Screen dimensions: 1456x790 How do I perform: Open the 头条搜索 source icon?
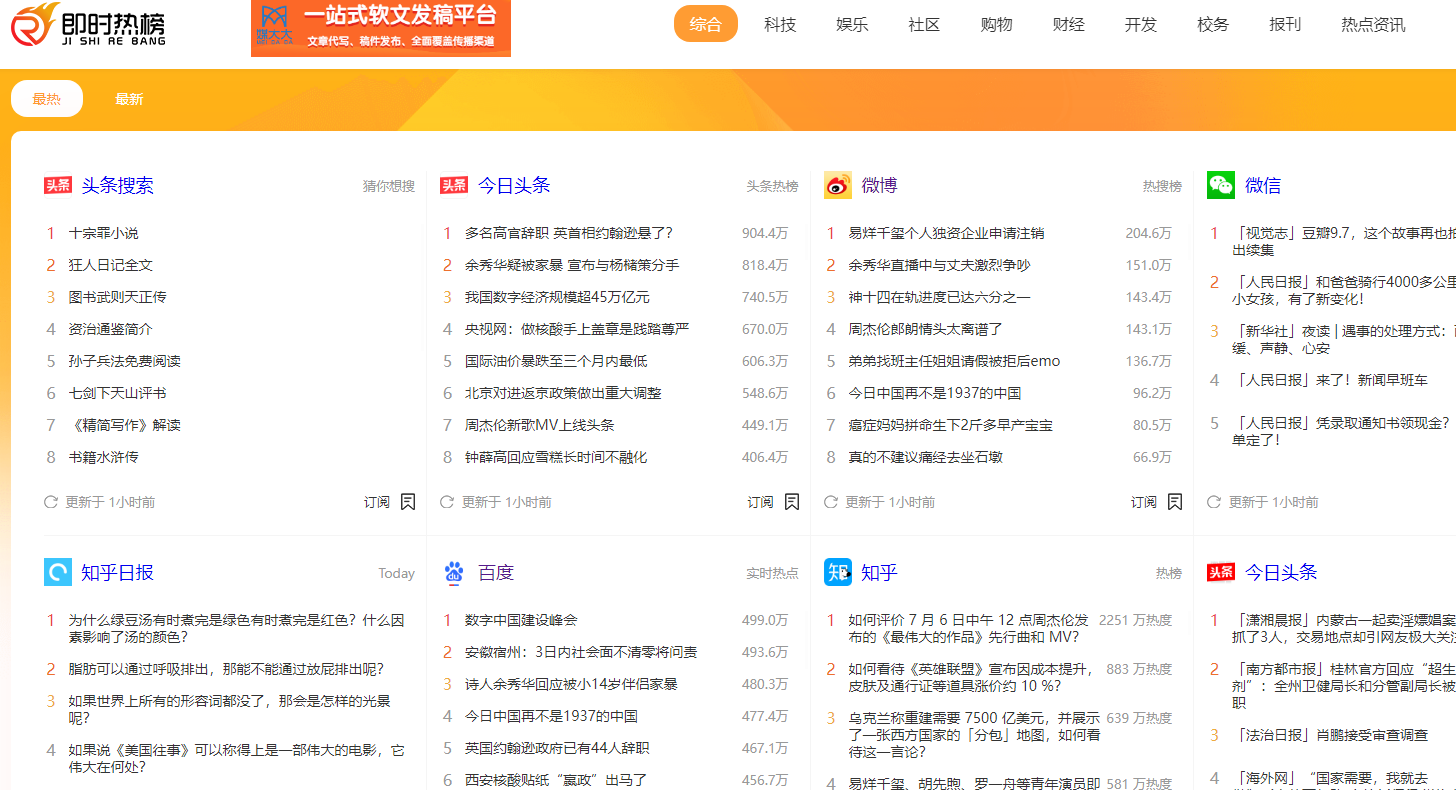58,185
